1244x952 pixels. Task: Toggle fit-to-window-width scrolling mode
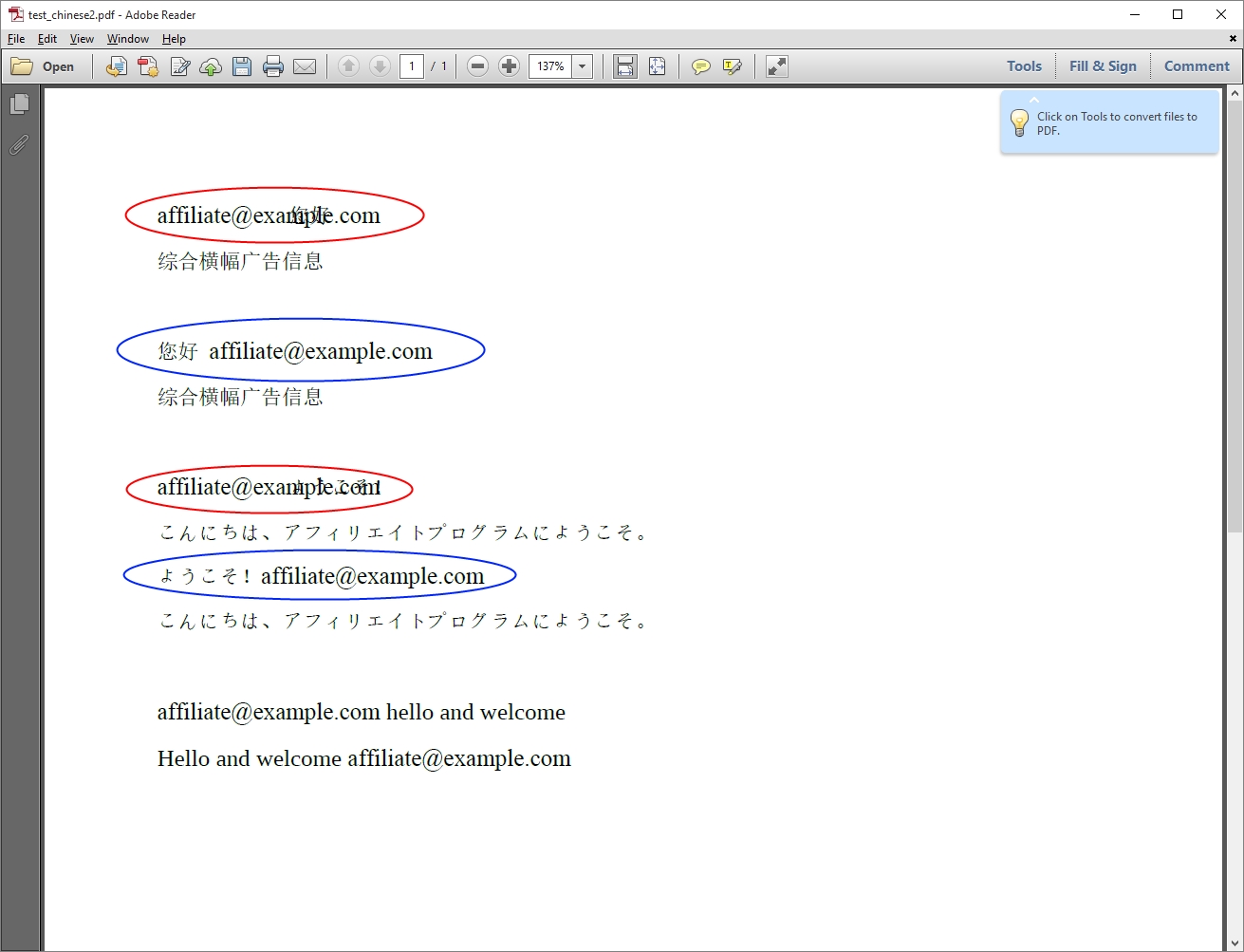point(624,66)
